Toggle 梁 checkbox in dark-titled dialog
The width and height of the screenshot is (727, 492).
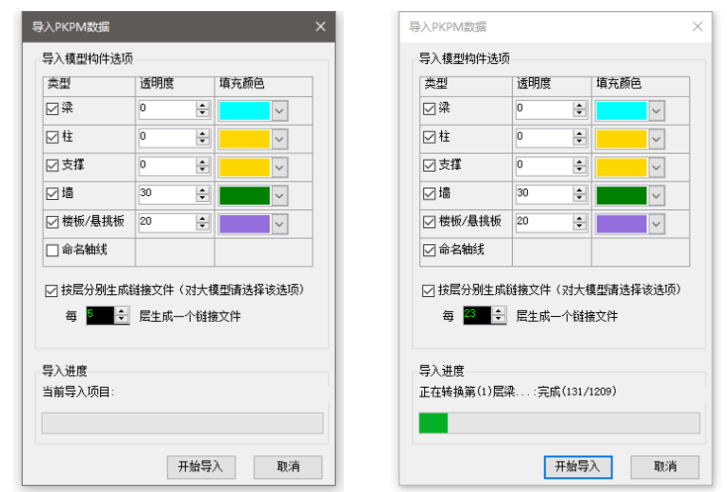tap(53, 109)
